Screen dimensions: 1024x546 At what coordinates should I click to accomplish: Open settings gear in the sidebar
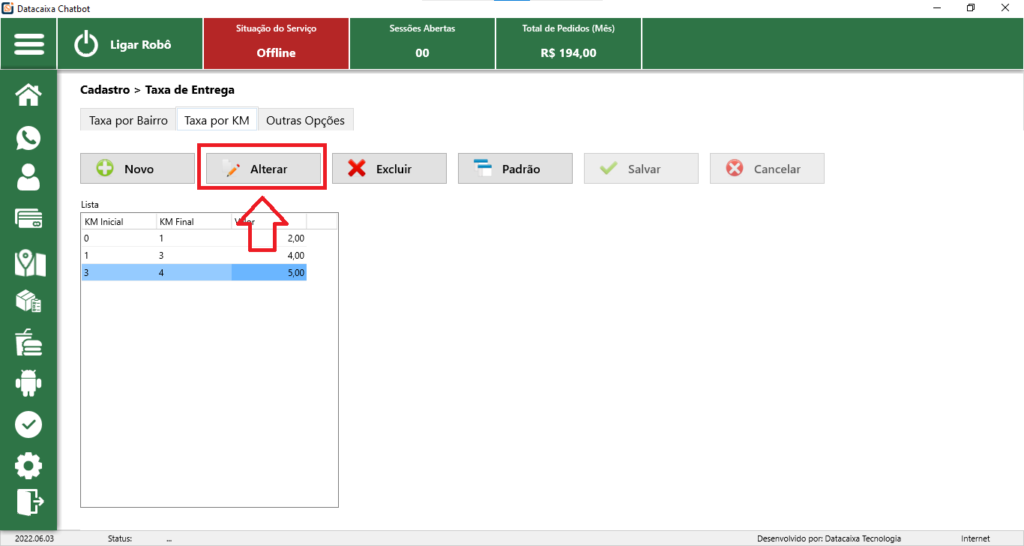(29, 465)
